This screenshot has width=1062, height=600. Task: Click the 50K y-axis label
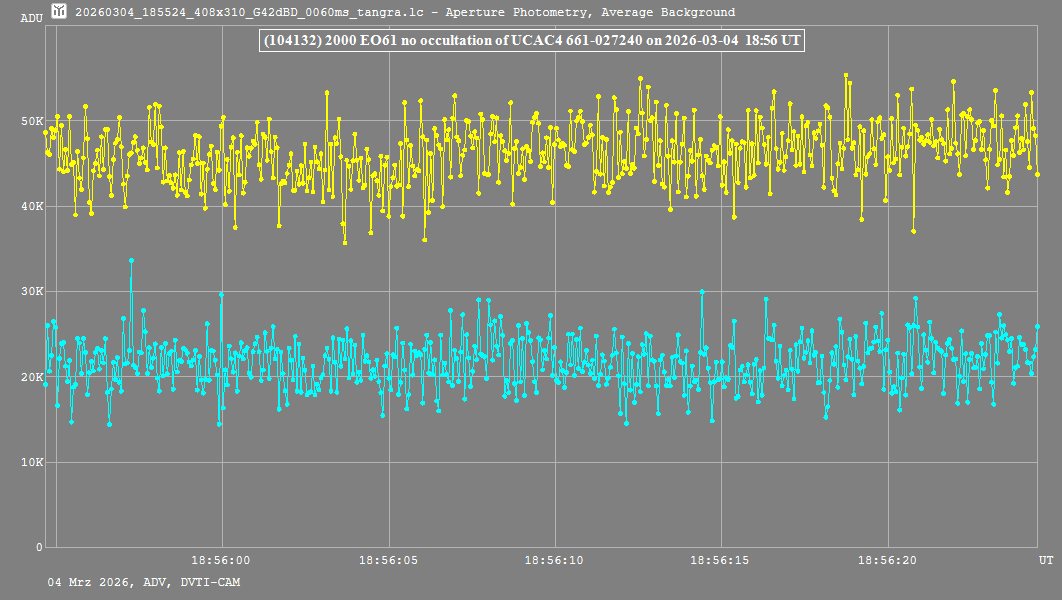click(32, 121)
